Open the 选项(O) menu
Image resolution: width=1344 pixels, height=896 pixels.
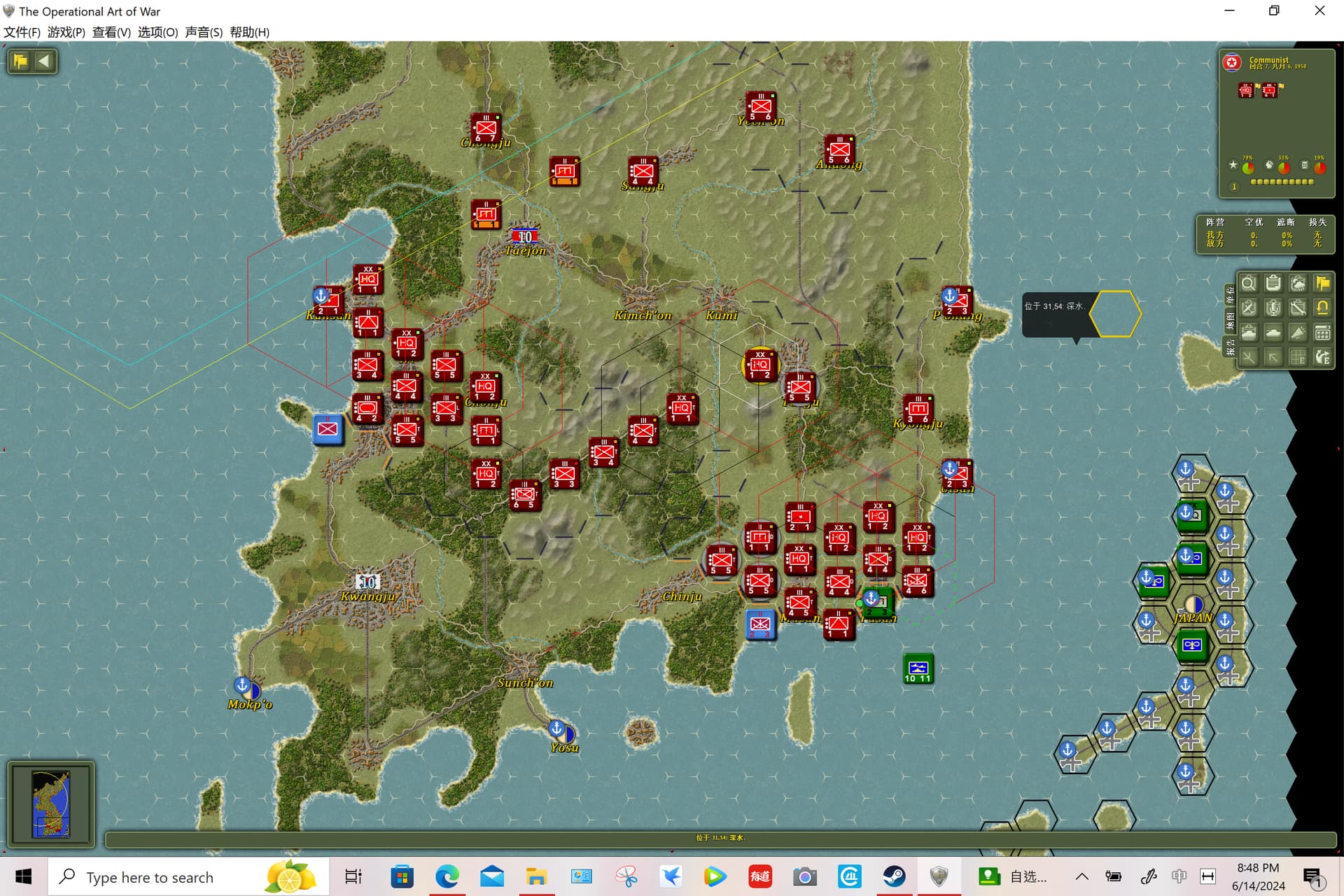click(x=157, y=32)
